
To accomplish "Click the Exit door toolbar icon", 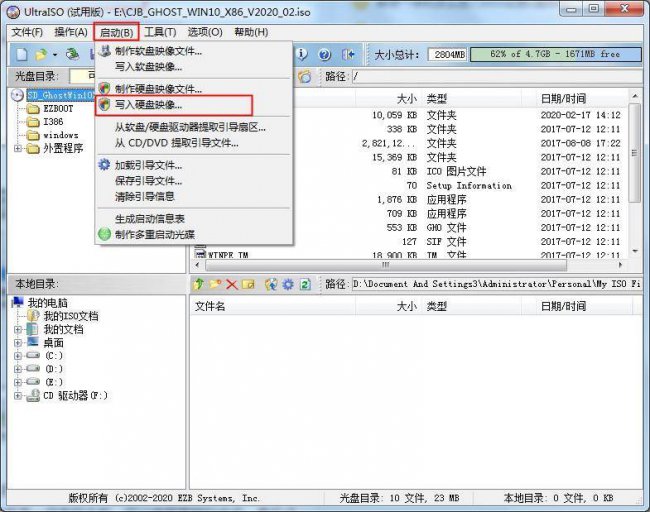I will (x=348, y=54).
